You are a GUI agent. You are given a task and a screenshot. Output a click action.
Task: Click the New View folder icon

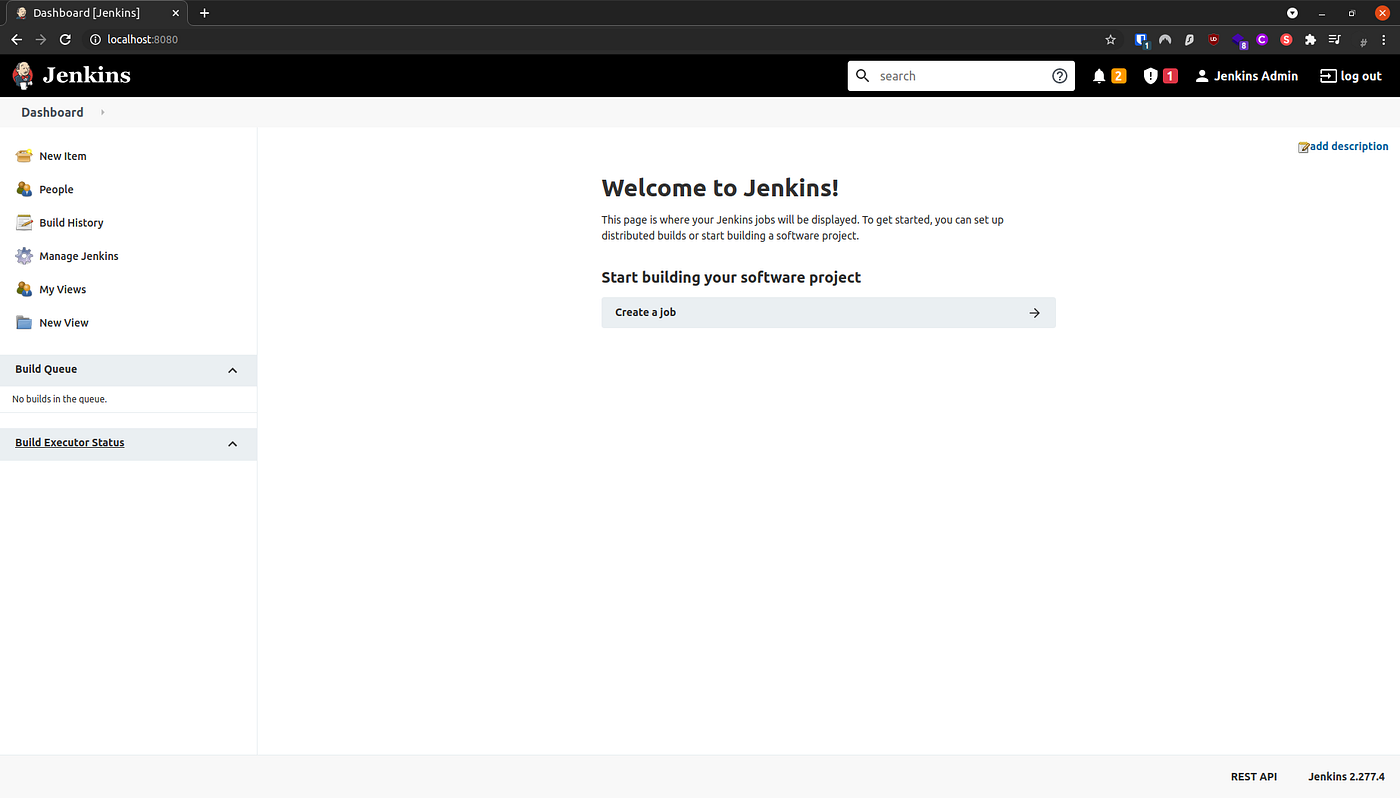click(x=22, y=322)
